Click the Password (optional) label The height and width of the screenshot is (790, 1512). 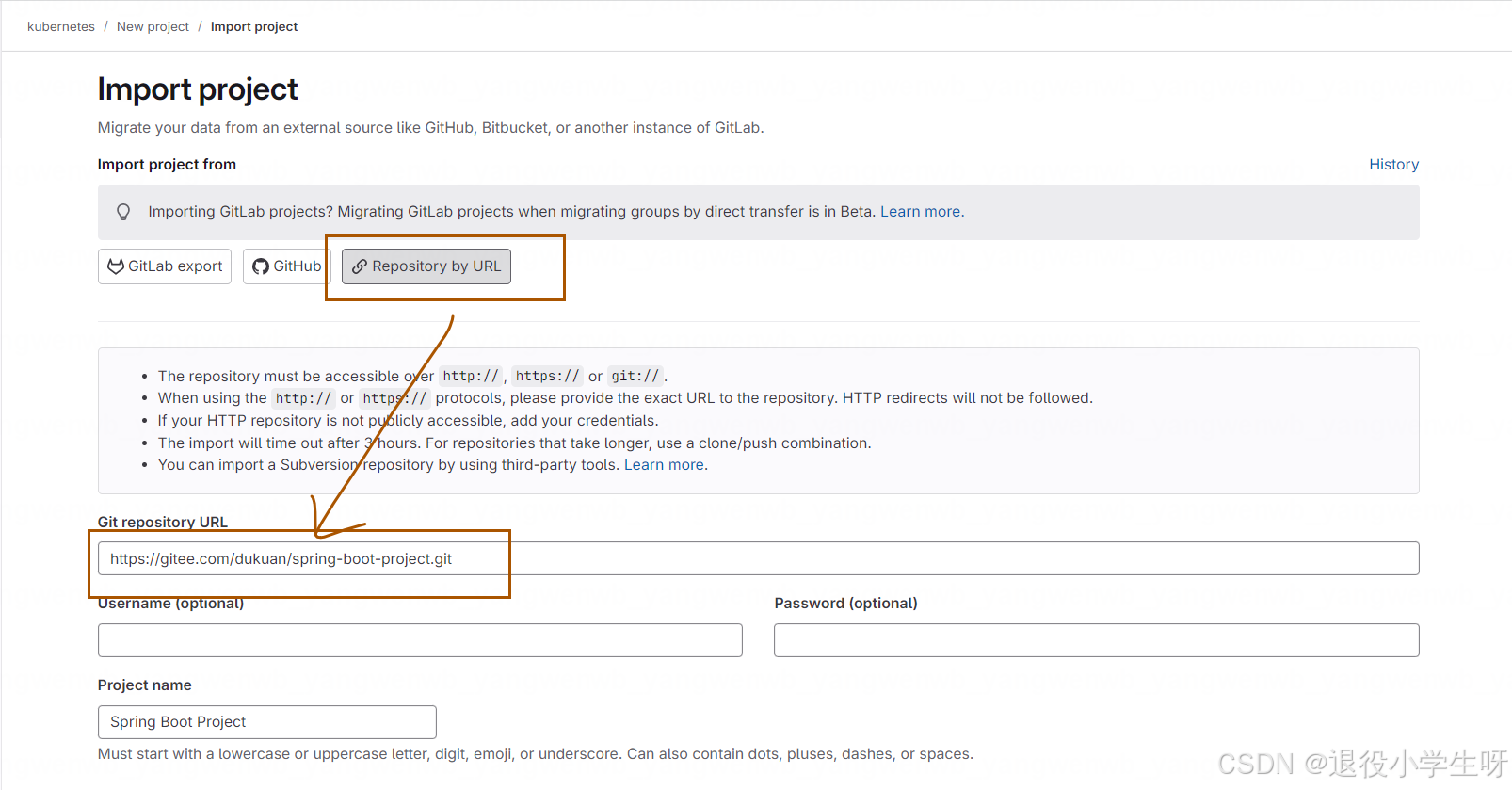pos(845,604)
